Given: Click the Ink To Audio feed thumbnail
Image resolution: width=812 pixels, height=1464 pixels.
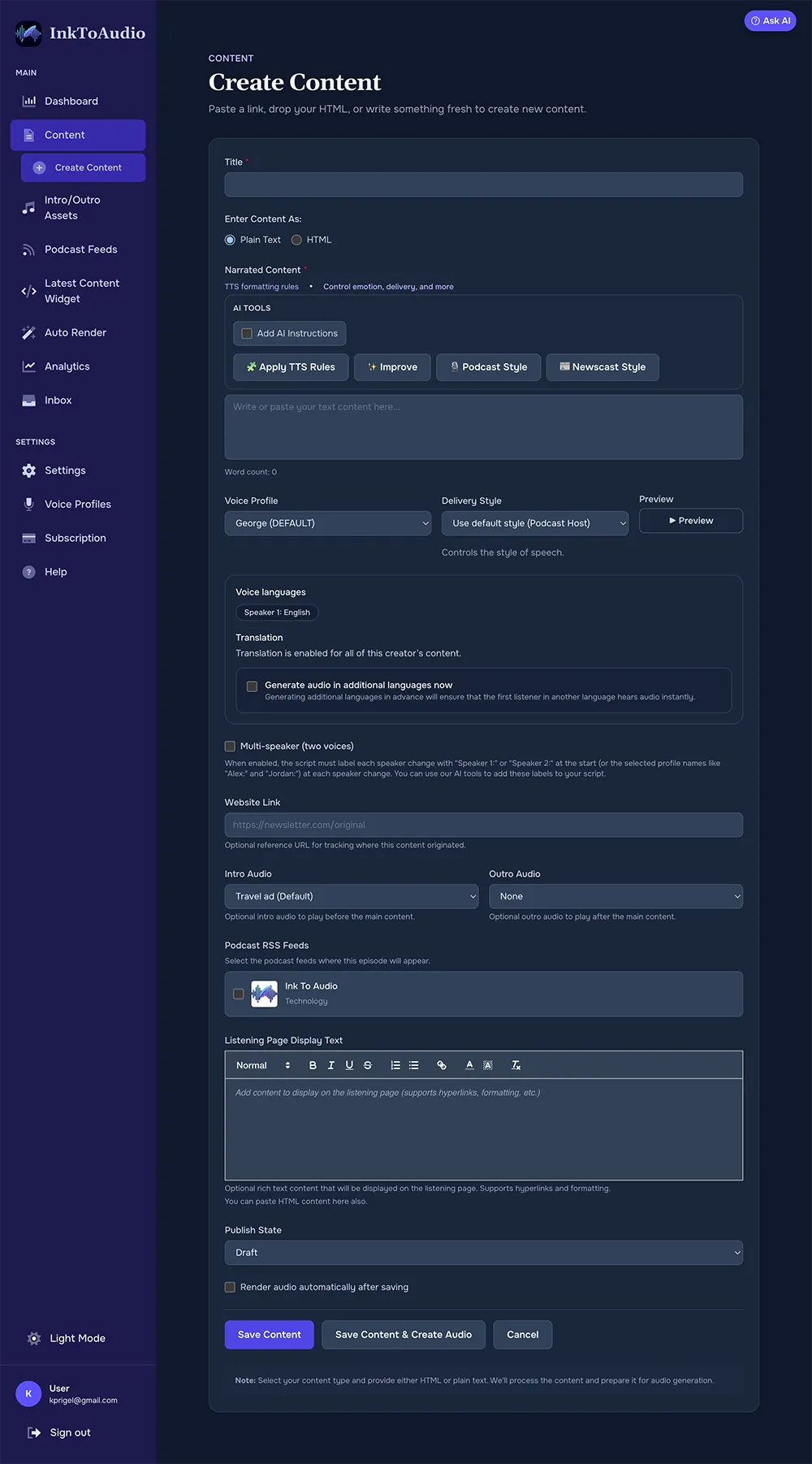Looking at the screenshot, I should (264, 994).
